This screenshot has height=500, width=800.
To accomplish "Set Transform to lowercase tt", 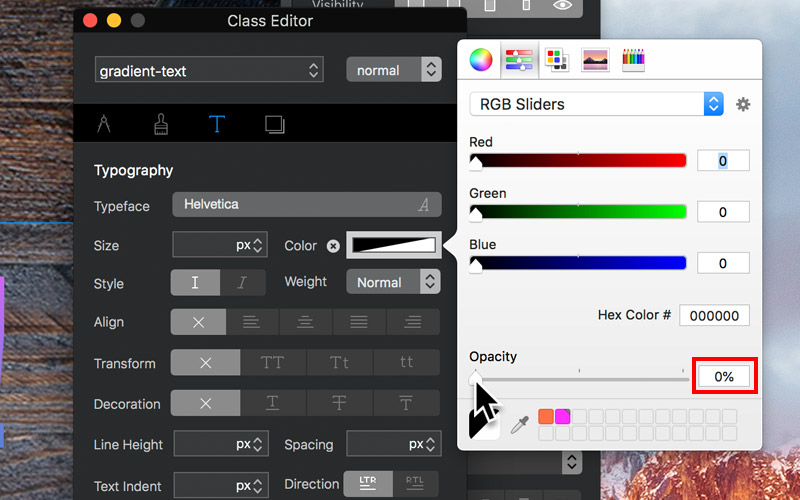I will 407,363.
